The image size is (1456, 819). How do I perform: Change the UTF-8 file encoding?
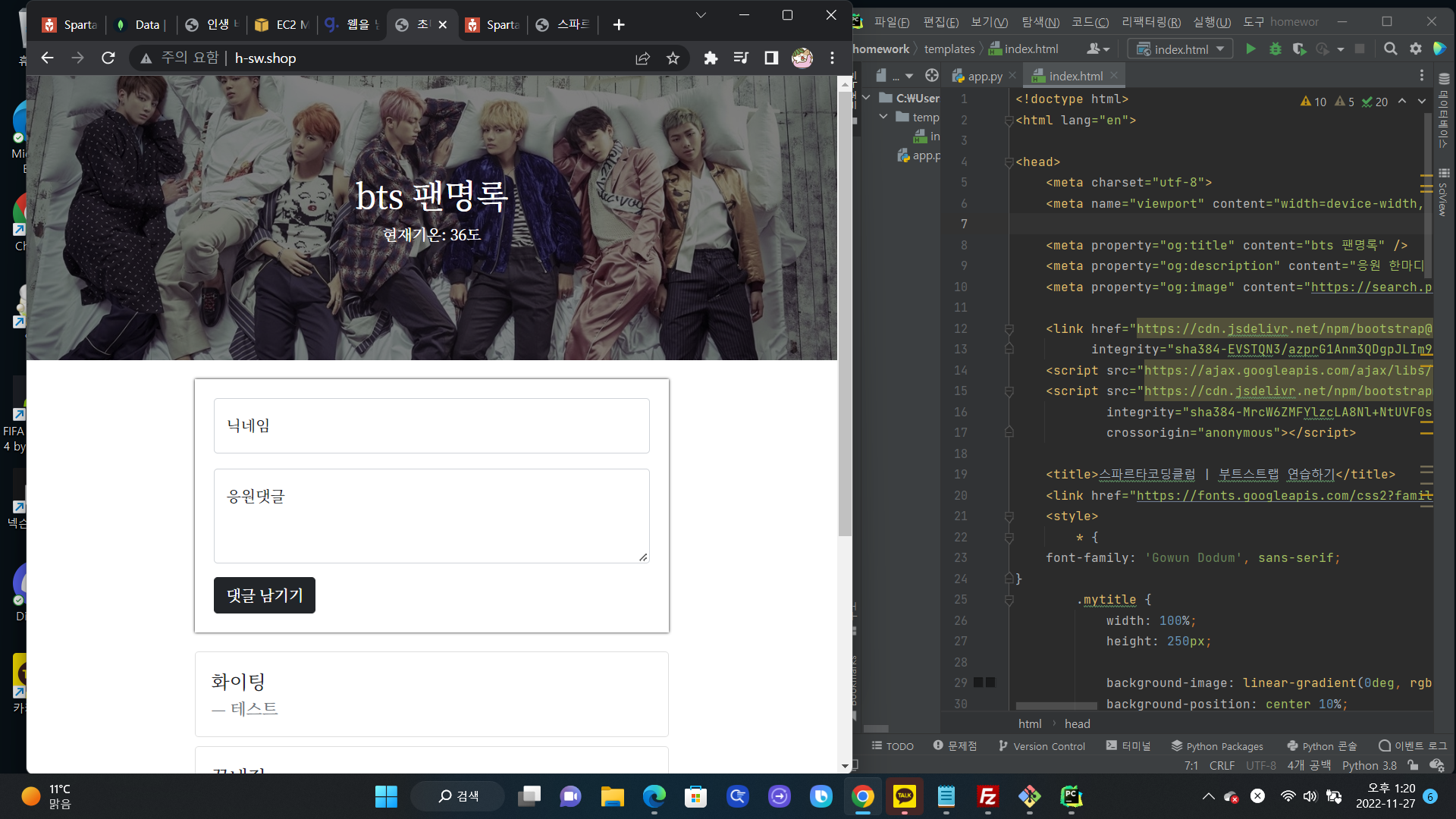[1261, 766]
